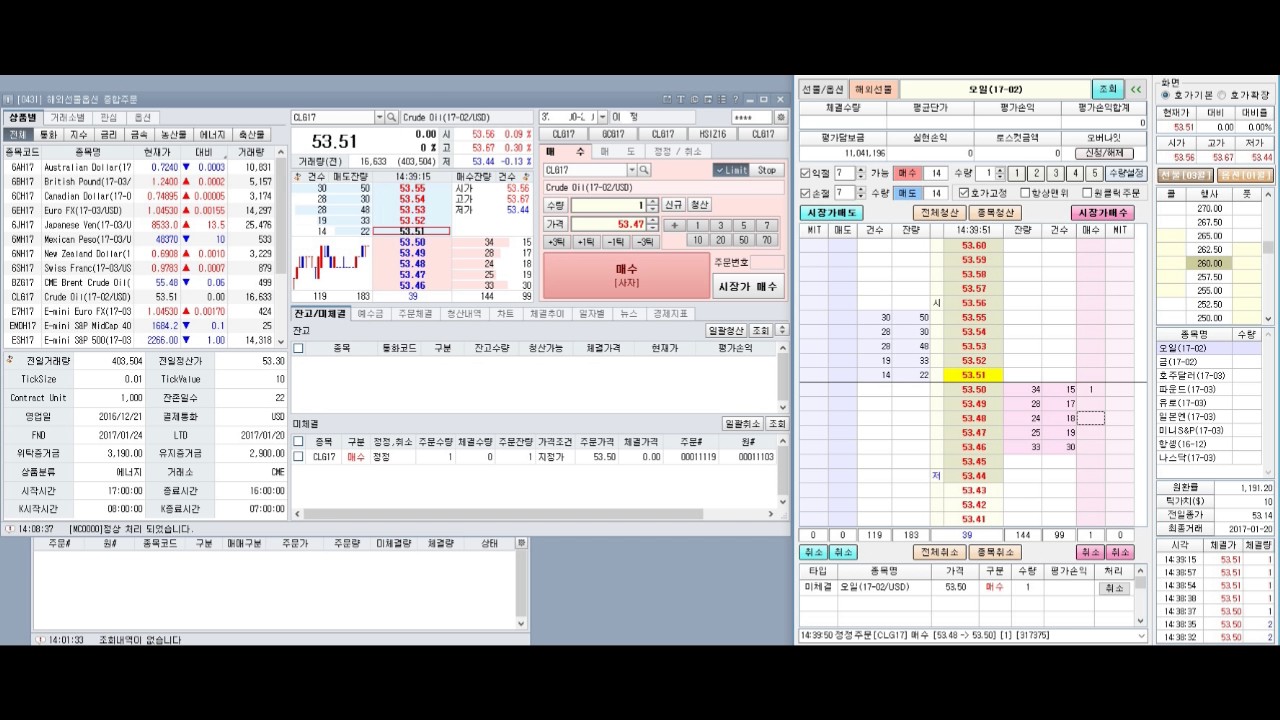The height and width of the screenshot is (720, 1280).
Task: Click the GCG17 quick symbol button
Action: click(613, 134)
